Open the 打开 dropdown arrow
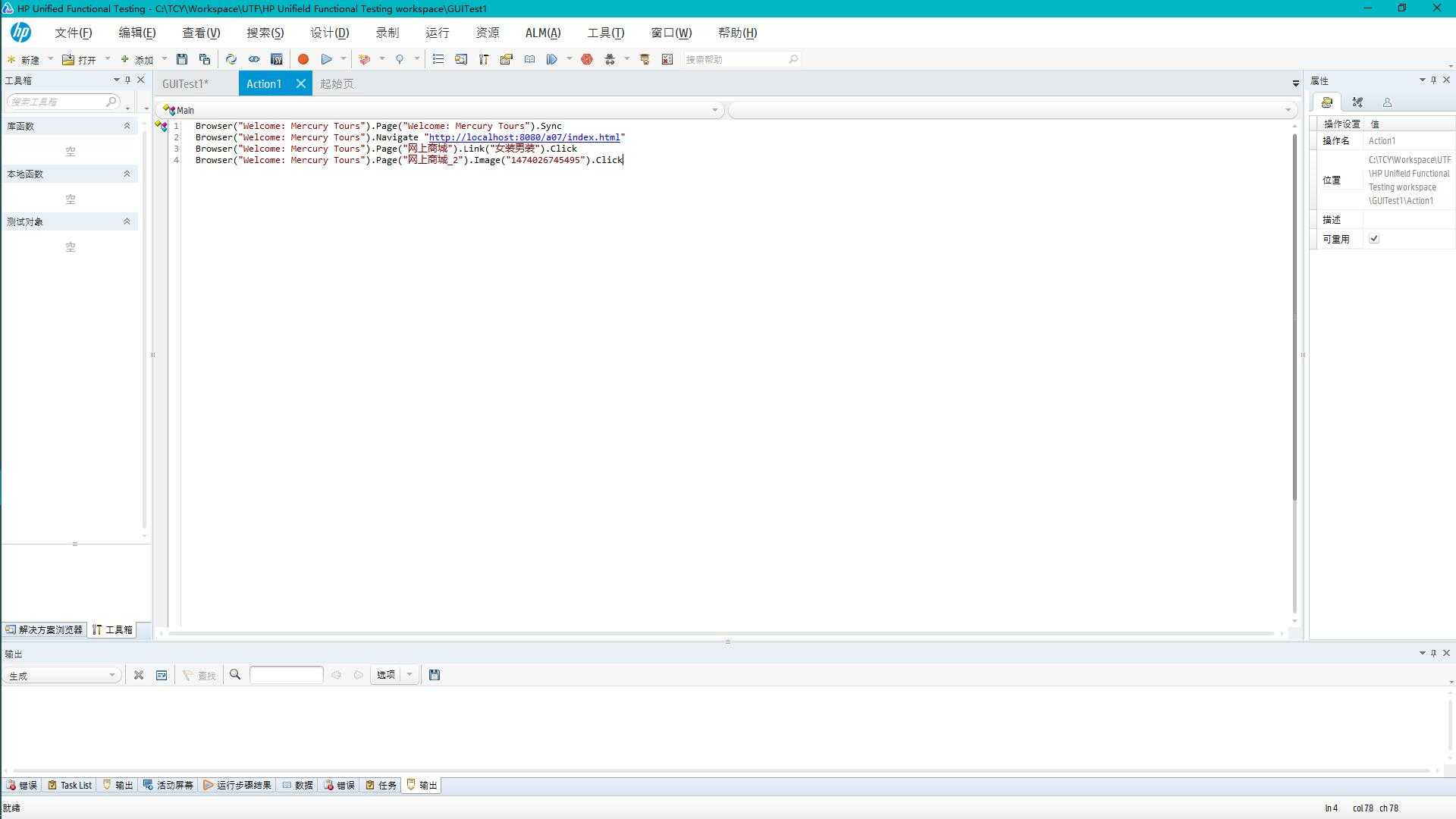The image size is (1456, 819). (108, 59)
